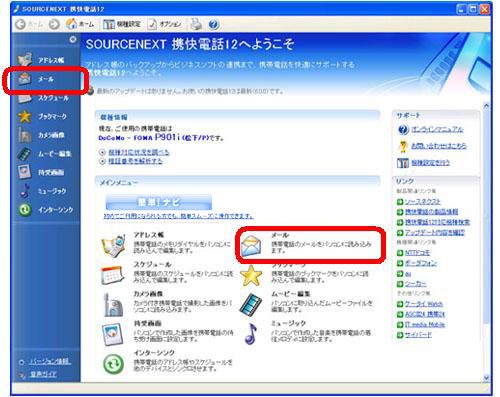The height and width of the screenshot is (397, 500).
Task: Open ブックマーク star icon in main menu
Action: tap(251, 275)
